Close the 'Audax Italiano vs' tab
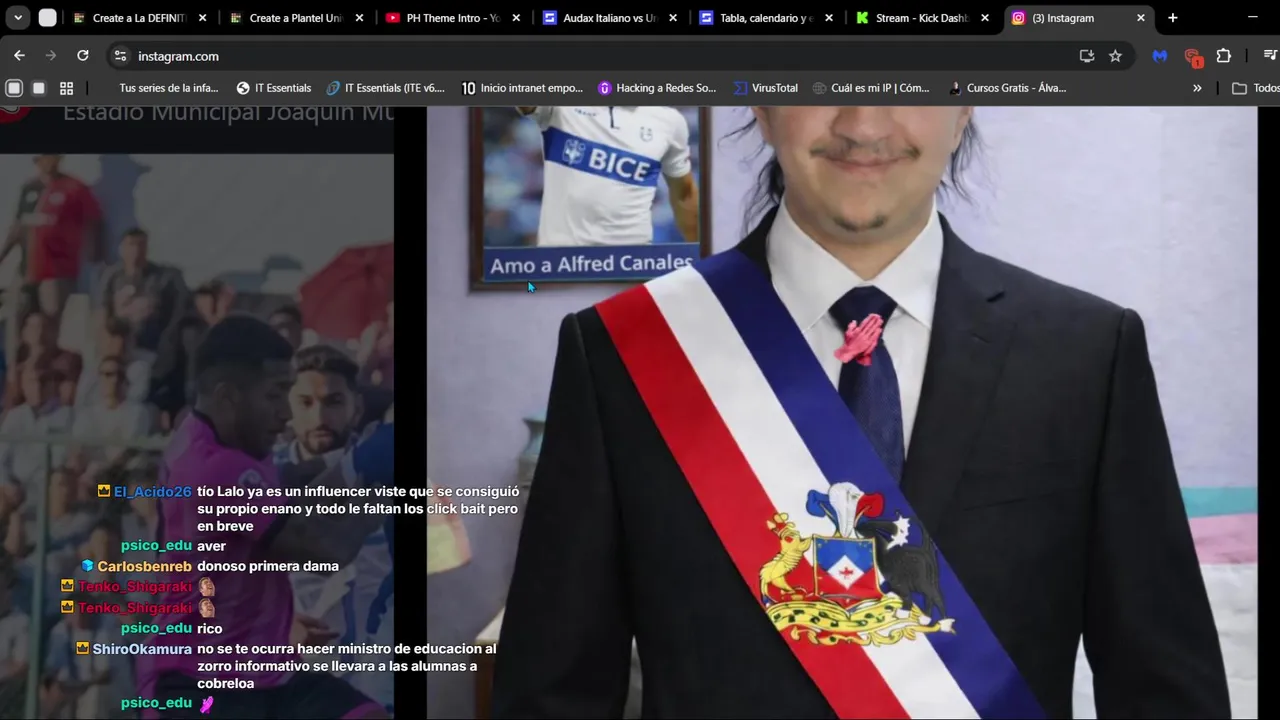This screenshot has width=1280, height=720. [673, 18]
